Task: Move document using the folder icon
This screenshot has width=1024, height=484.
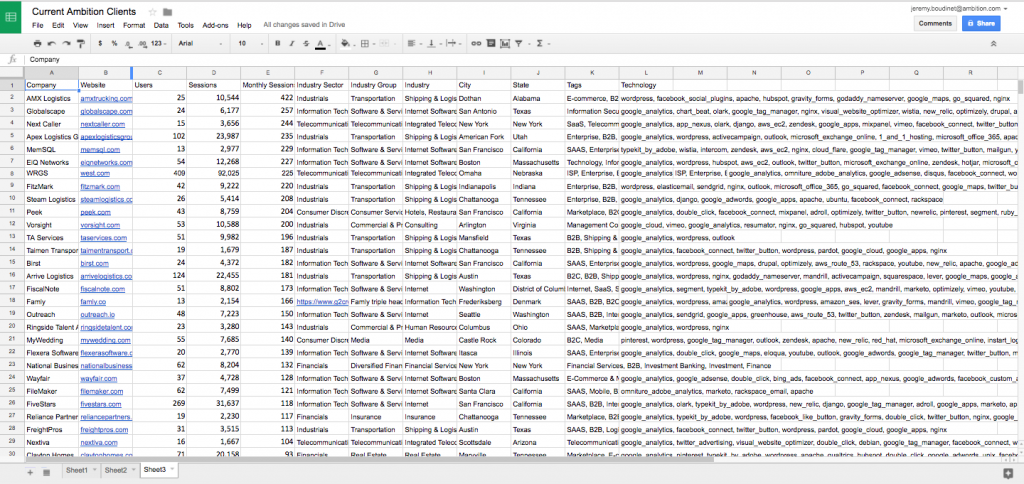Action: tap(168, 12)
